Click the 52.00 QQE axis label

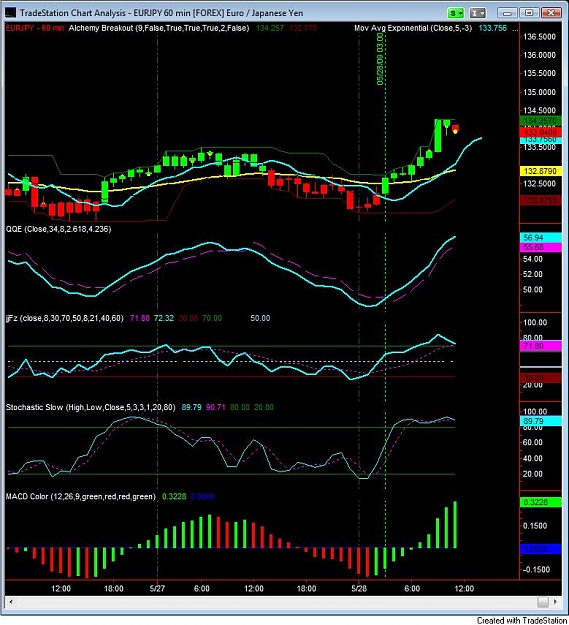(x=533, y=274)
